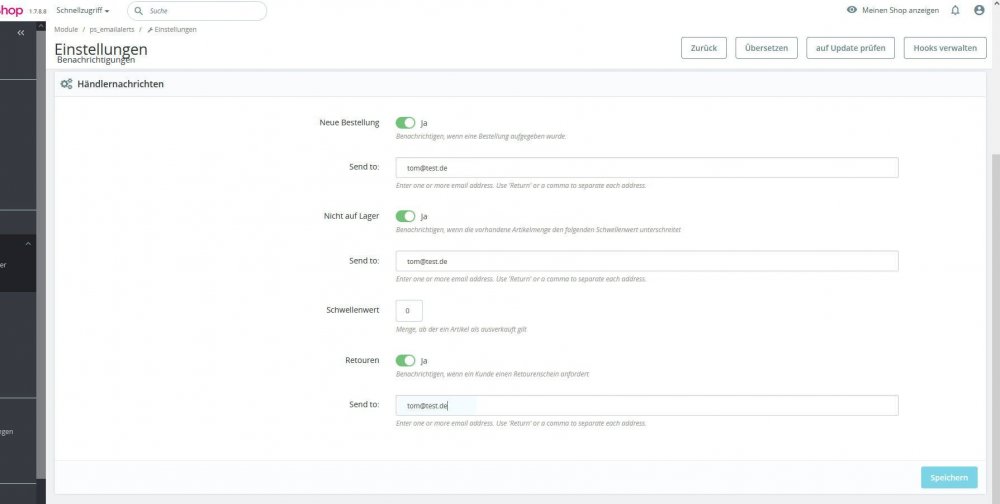
Task: Open ps_emailalerts breadcrumb link
Action: pyautogui.click(x=111, y=30)
